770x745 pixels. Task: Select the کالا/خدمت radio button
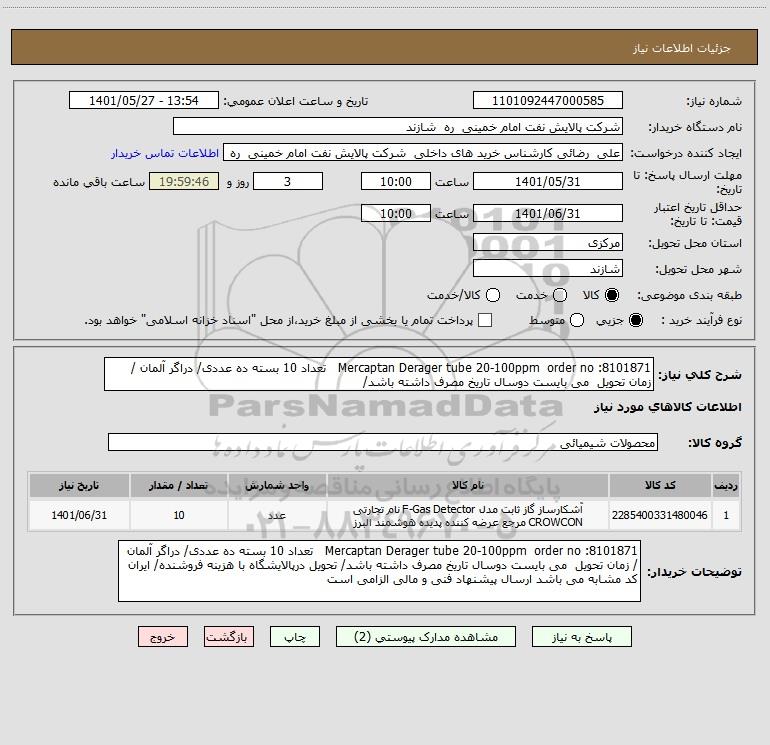493,295
